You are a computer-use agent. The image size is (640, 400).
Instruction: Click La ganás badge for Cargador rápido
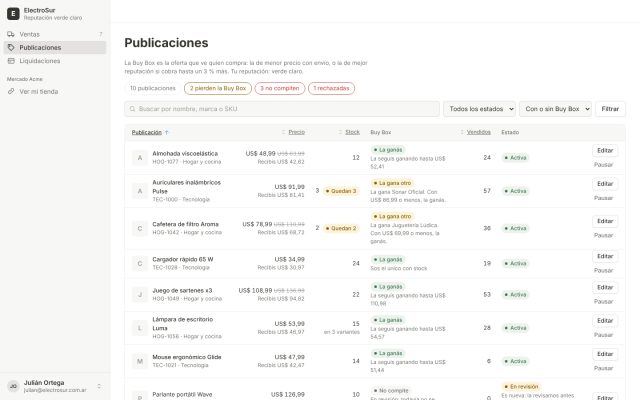(388, 260)
